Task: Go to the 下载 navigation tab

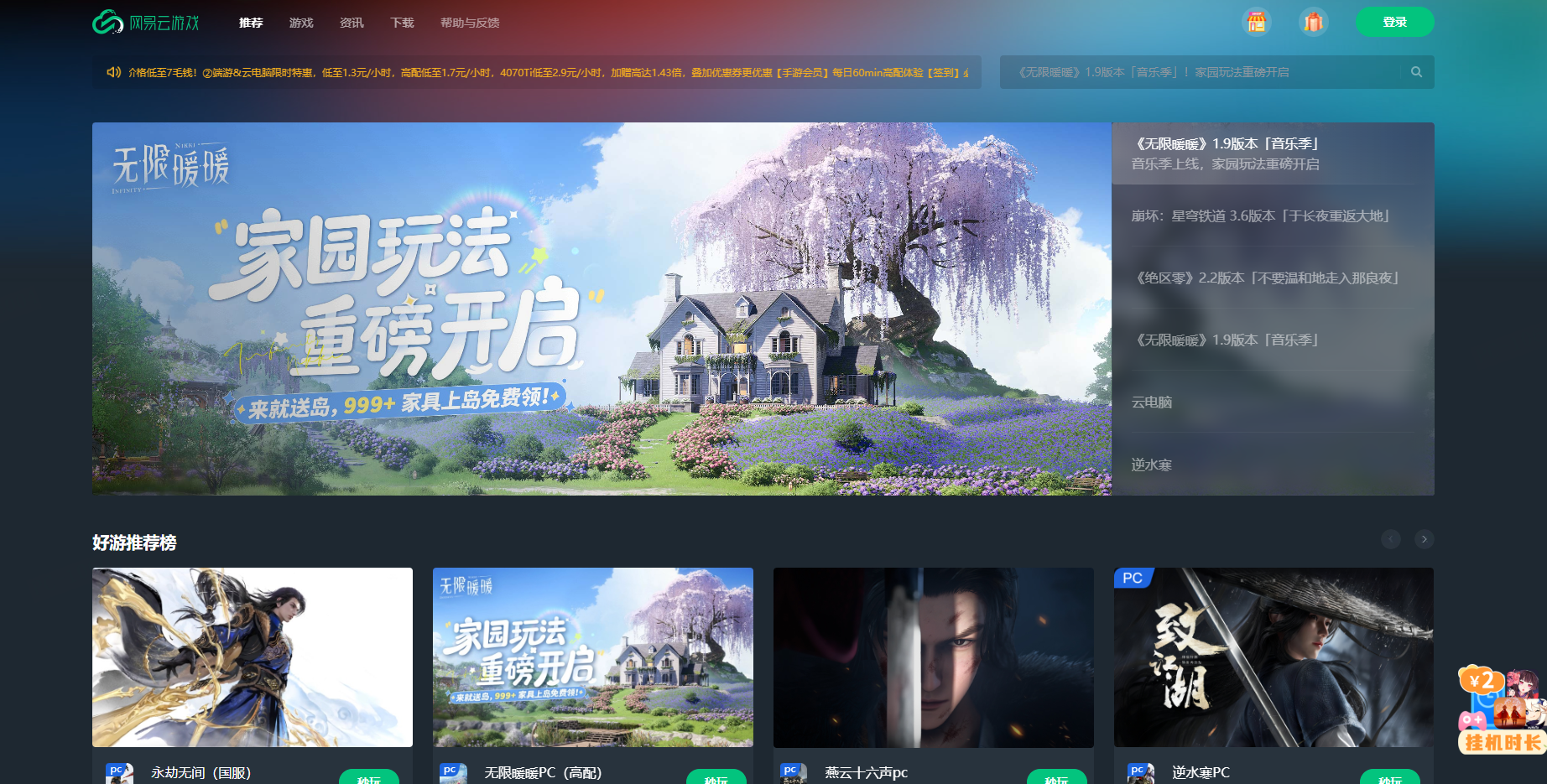Action: point(402,23)
